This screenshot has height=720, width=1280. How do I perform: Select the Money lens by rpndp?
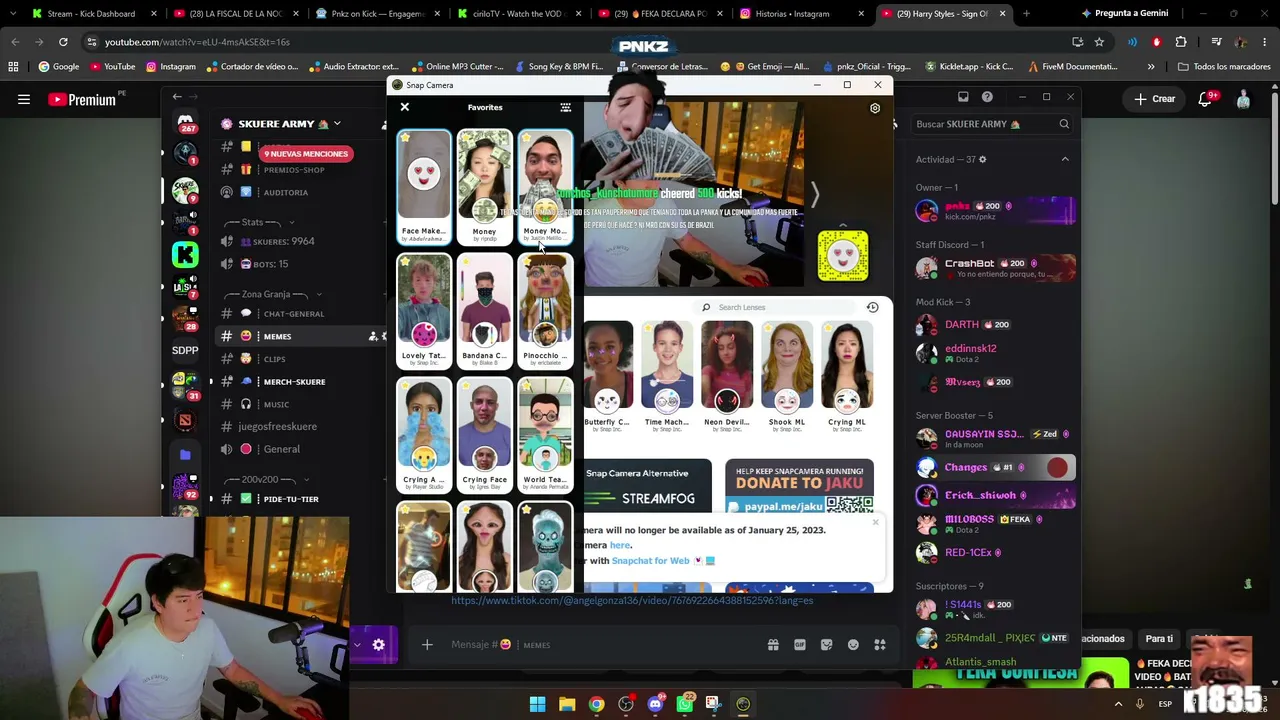point(484,187)
